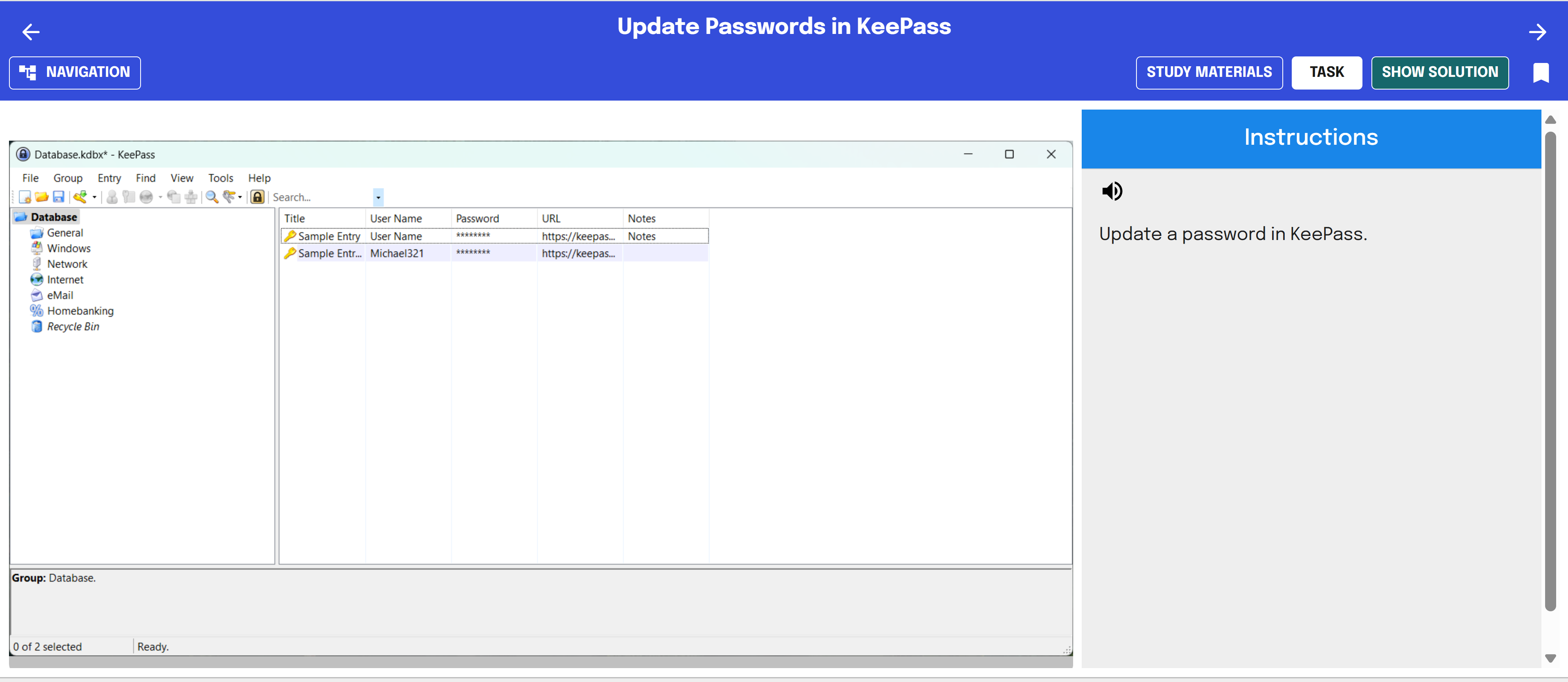Viewport: 1568px width, 682px height.
Task: Click the Instructions panel scrollbar thumb
Action: (x=1550, y=371)
